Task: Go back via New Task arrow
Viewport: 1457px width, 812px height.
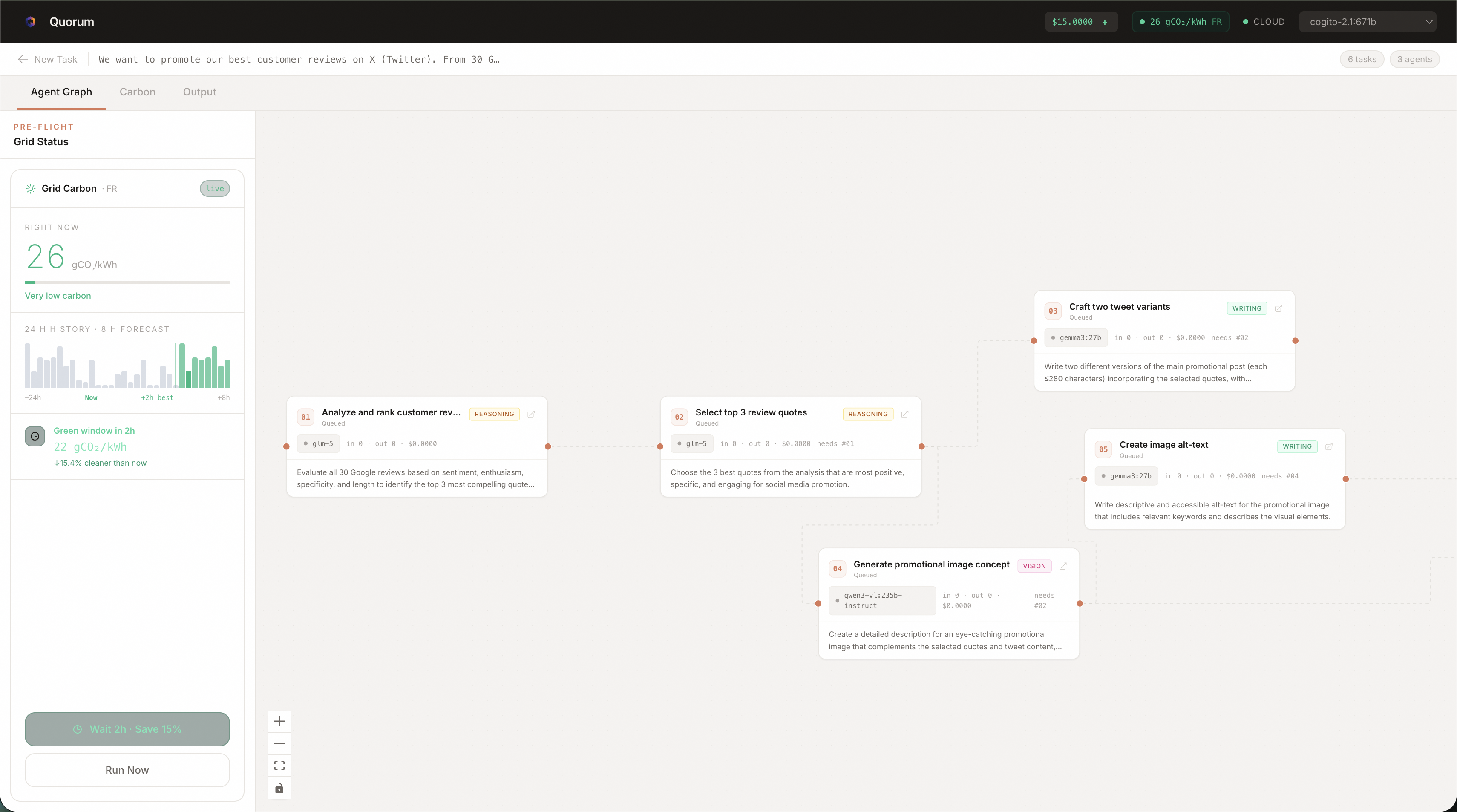Action: point(23,59)
